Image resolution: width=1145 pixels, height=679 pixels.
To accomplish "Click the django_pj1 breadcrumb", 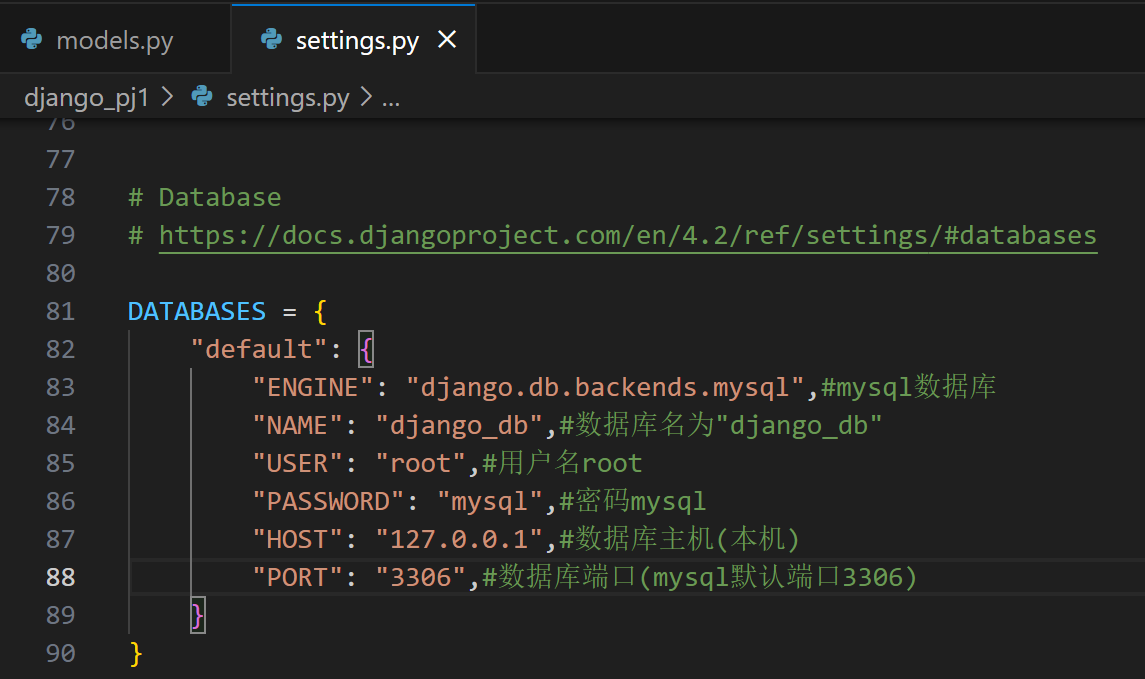I will click(x=87, y=97).
